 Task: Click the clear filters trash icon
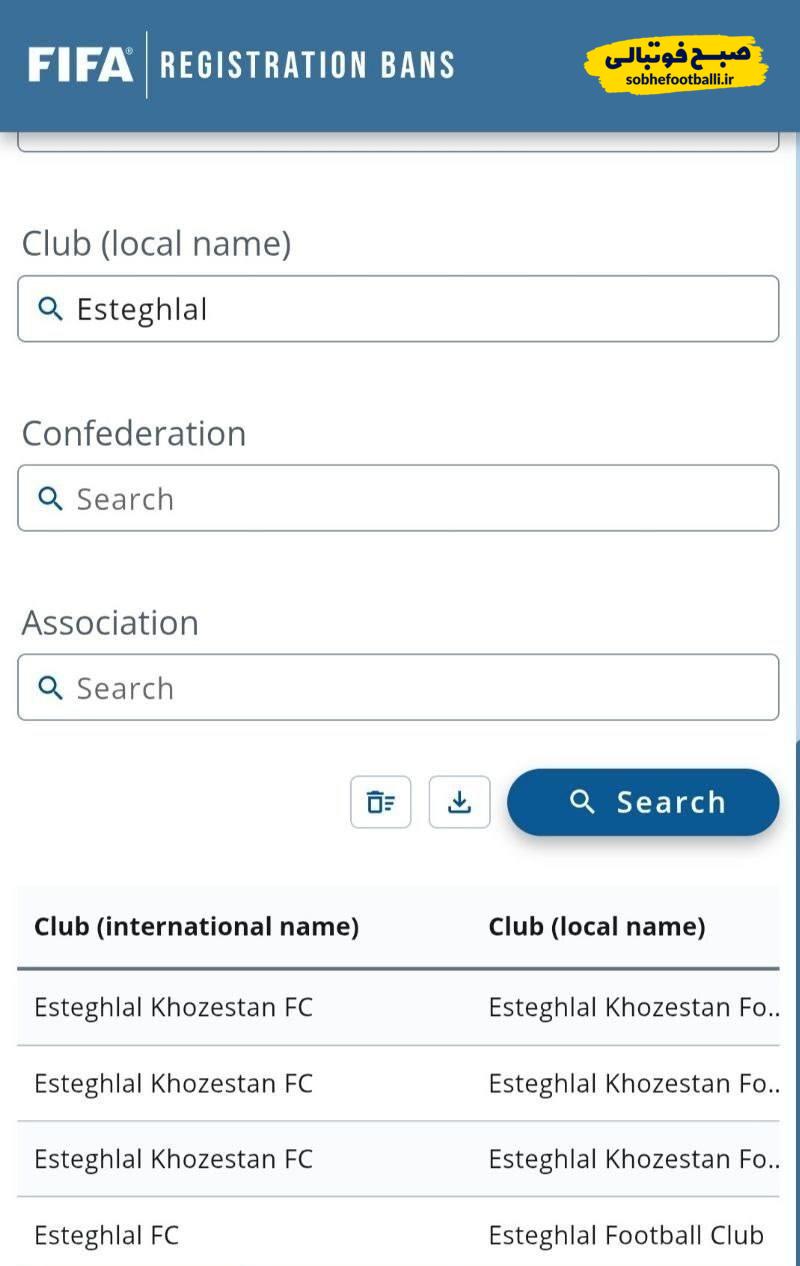point(380,802)
